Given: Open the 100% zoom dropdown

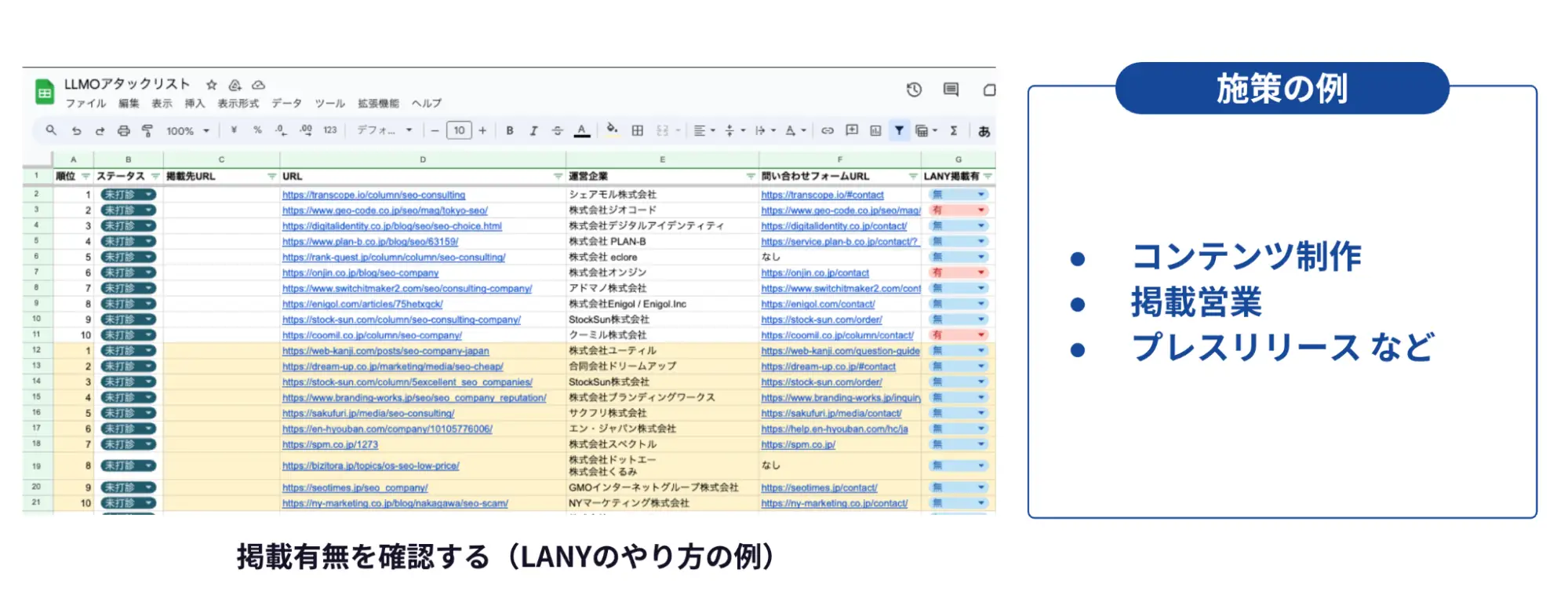Looking at the screenshot, I should [187, 131].
